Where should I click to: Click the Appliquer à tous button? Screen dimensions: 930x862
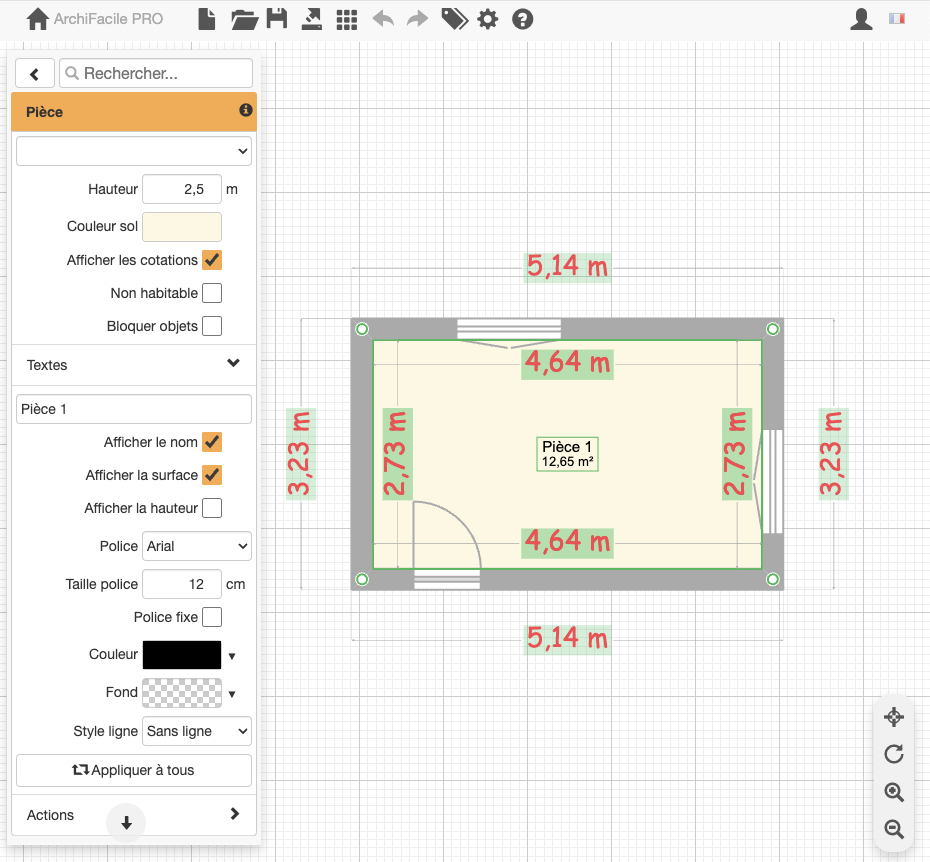click(x=134, y=770)
